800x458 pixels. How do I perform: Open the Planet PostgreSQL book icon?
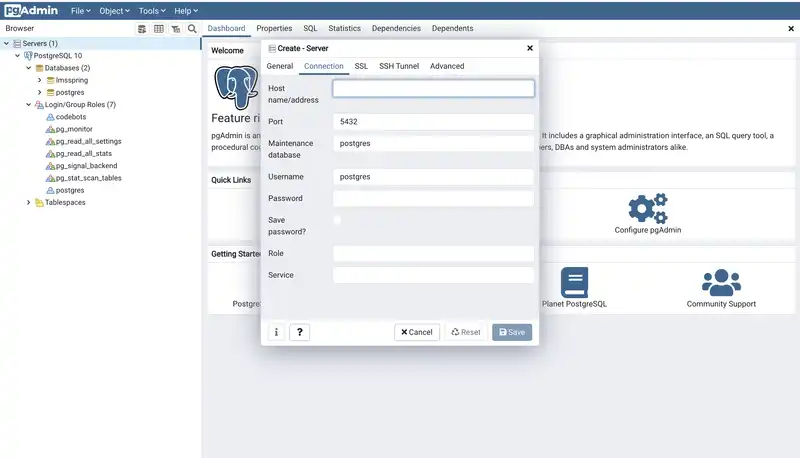tap(574, 281)
